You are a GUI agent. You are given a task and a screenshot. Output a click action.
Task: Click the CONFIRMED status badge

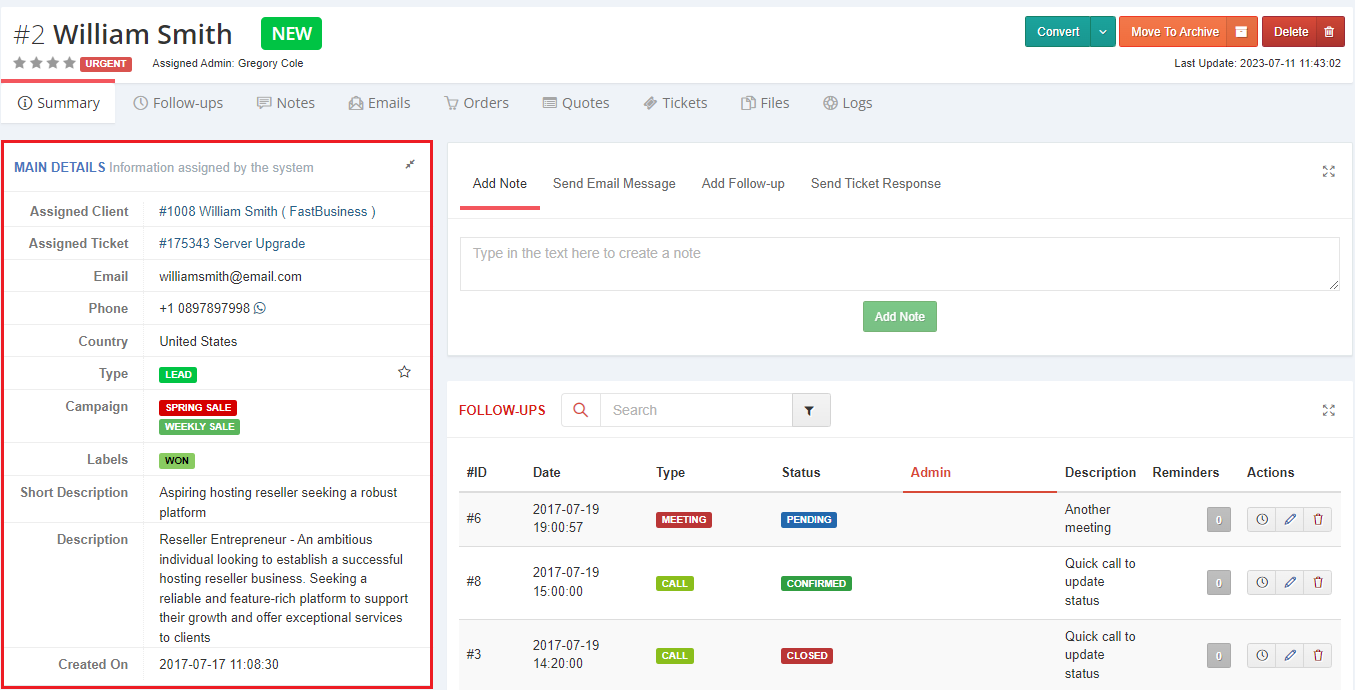tap(816, 583)
